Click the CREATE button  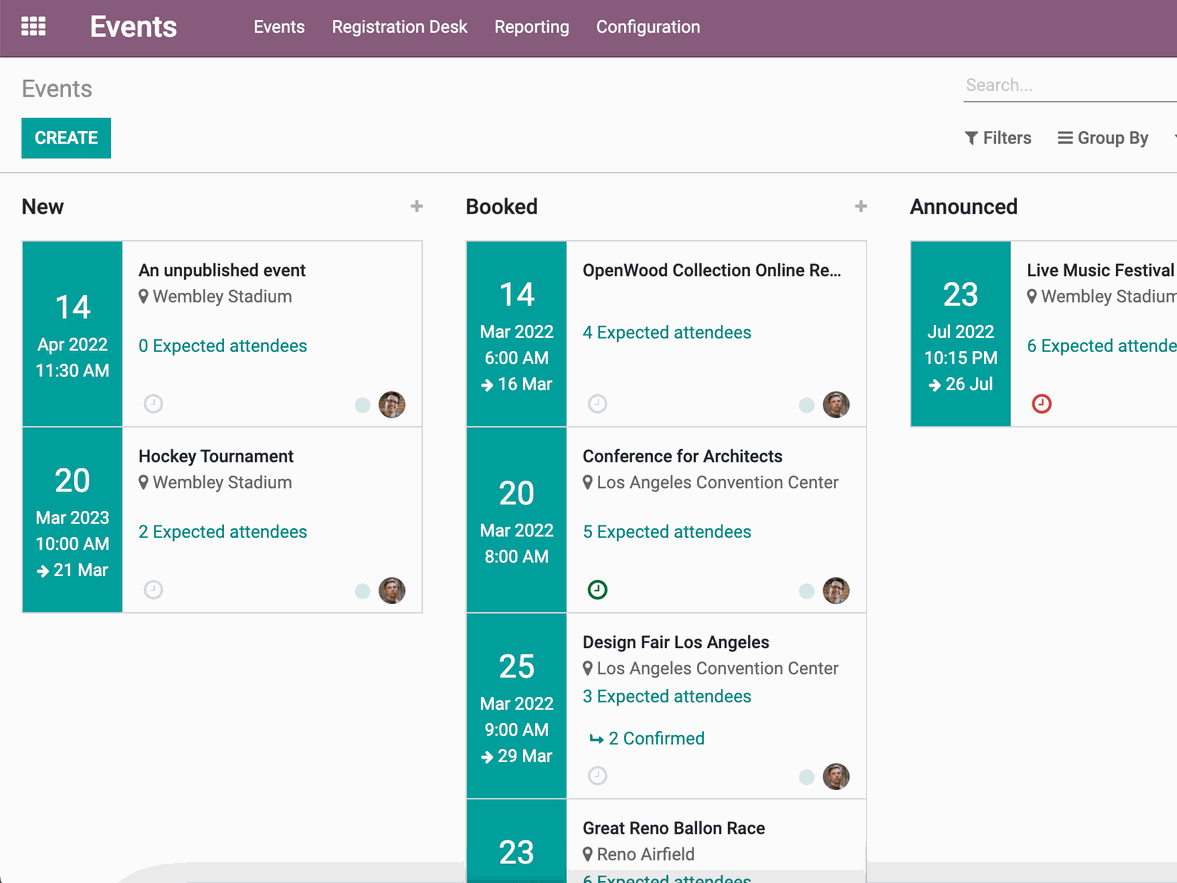click(x=66, y=137)
